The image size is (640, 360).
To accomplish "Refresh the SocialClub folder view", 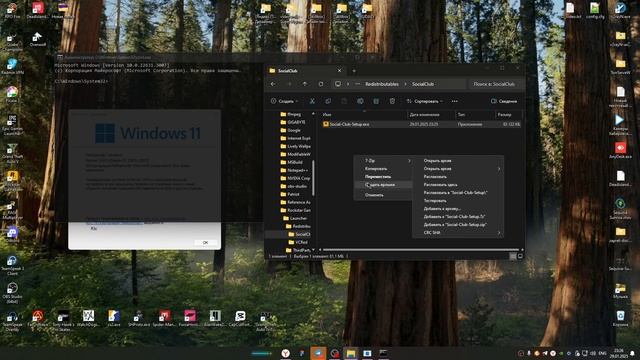I will (x=321, y=84).
